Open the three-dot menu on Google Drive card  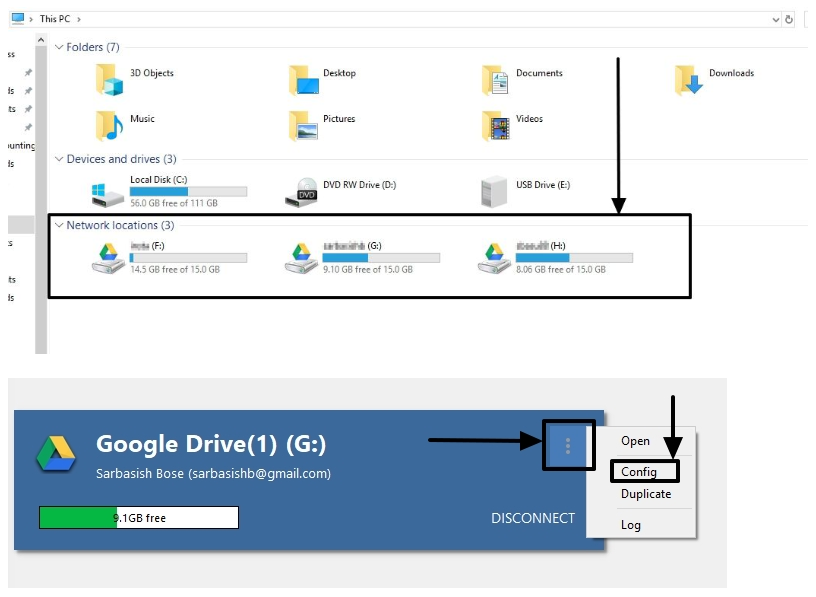click(568, 446)
